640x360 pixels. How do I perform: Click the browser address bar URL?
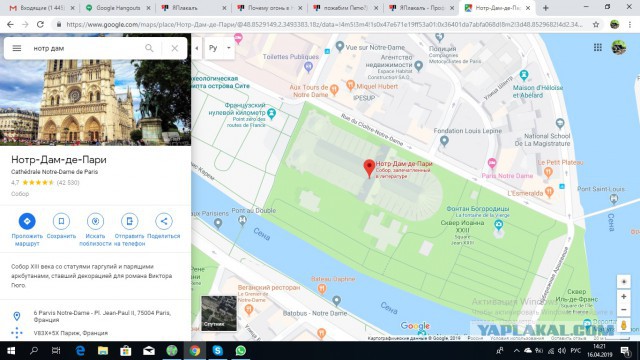[324, 24]
